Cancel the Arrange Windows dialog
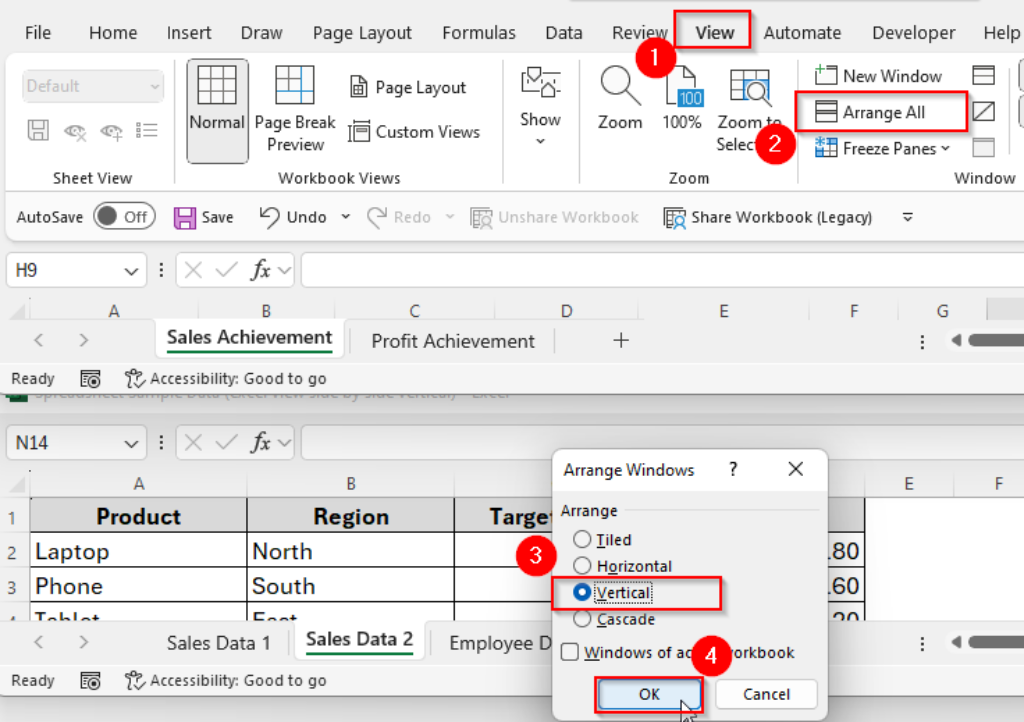 pyautogui.click(x=765, y=694)
